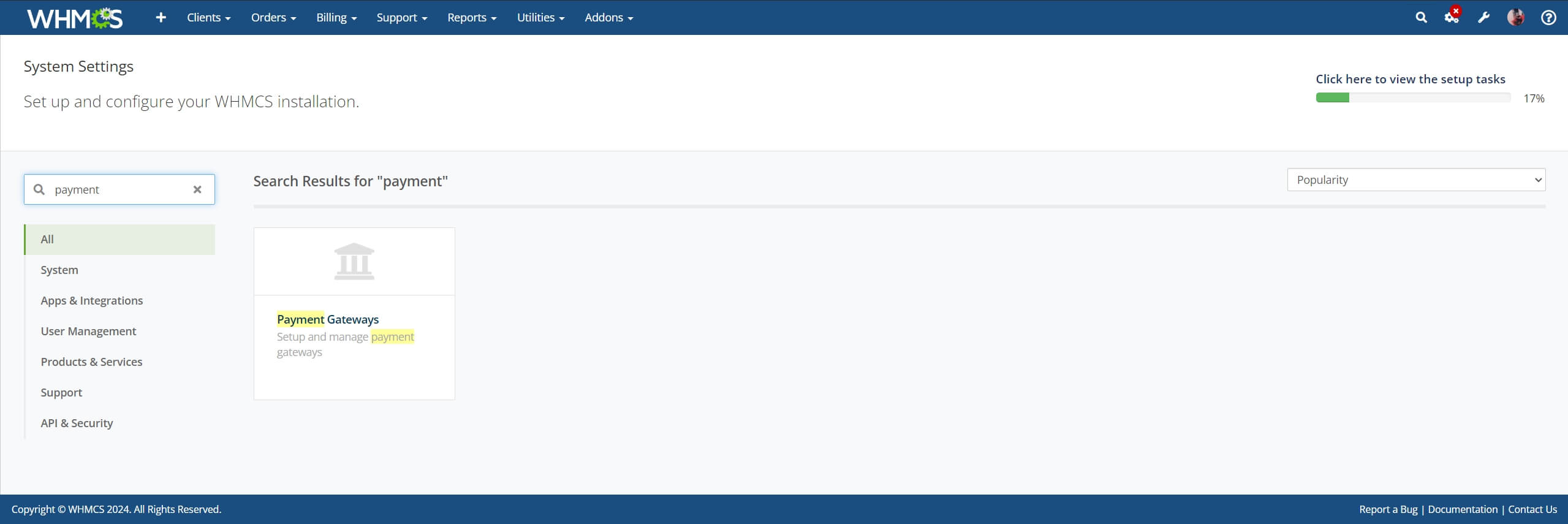The height and width of the screenshot is (524, 1568).
Task: Click the Payment Gateways description text
Action: click(x=346, y=344)
